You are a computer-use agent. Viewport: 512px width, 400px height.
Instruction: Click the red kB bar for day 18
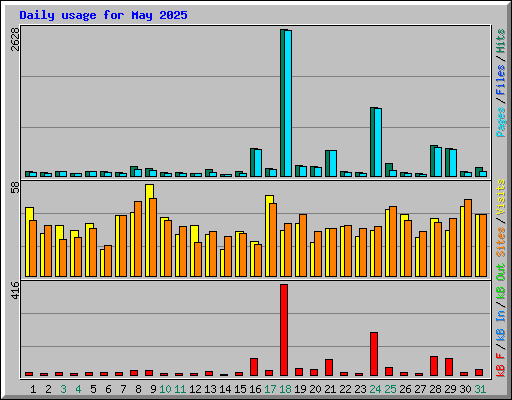point(284,330)
